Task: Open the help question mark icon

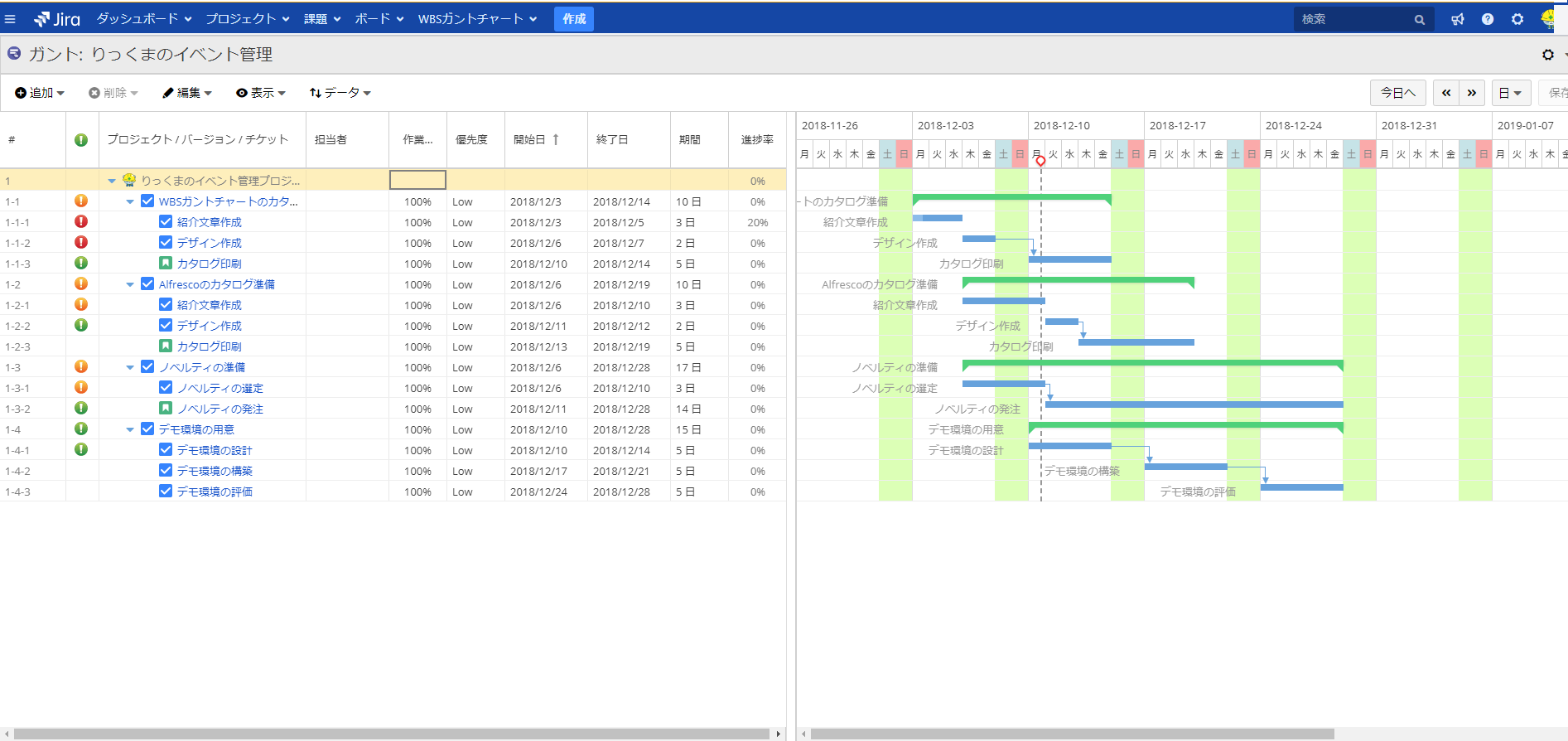Action: (1488, 19)
